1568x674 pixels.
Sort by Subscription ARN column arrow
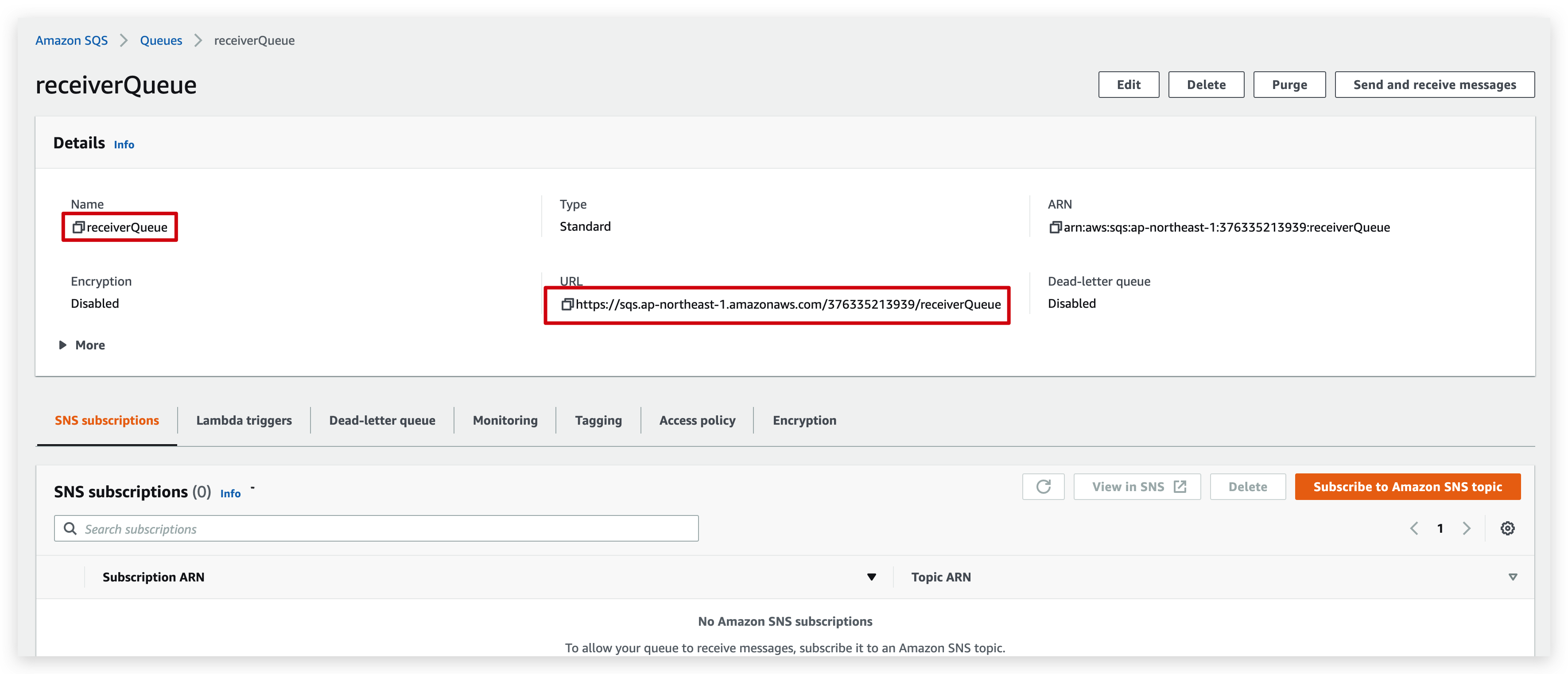(x=871, y=577)
